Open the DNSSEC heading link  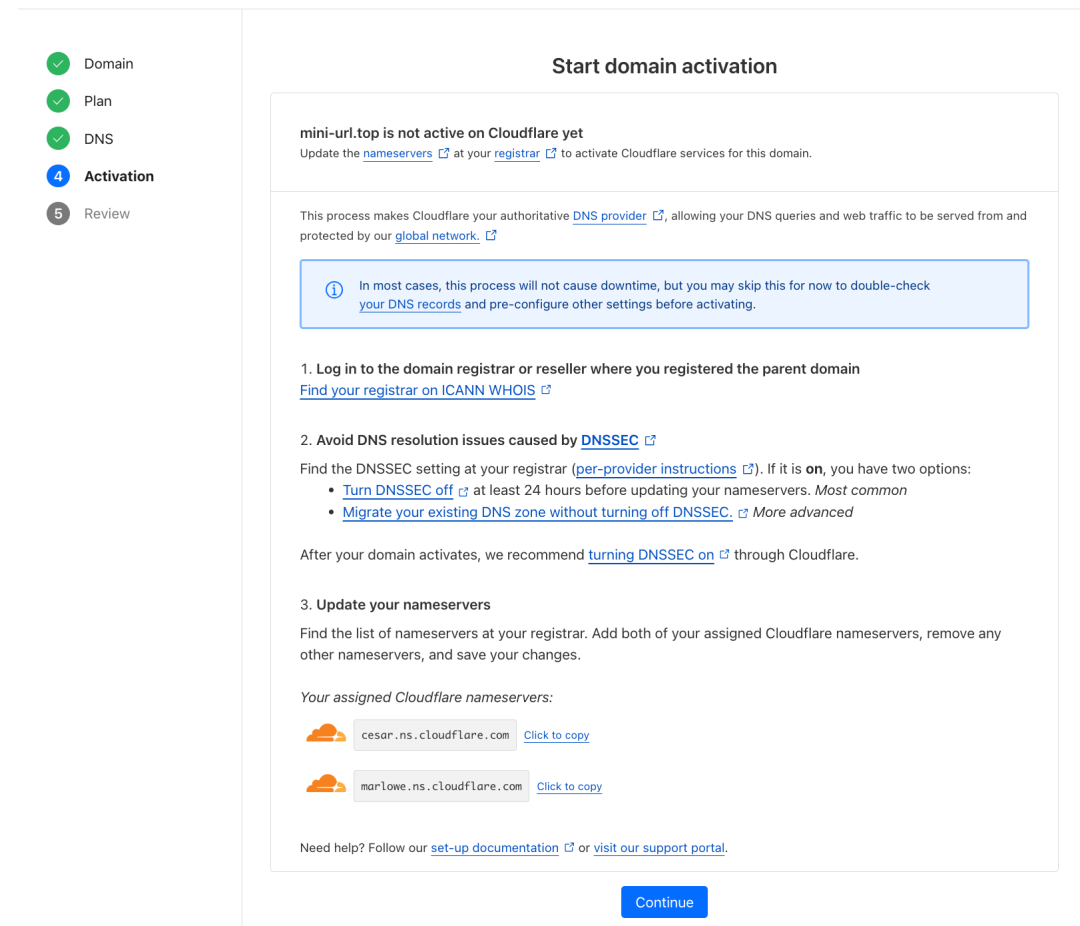[x=610, y=440]
